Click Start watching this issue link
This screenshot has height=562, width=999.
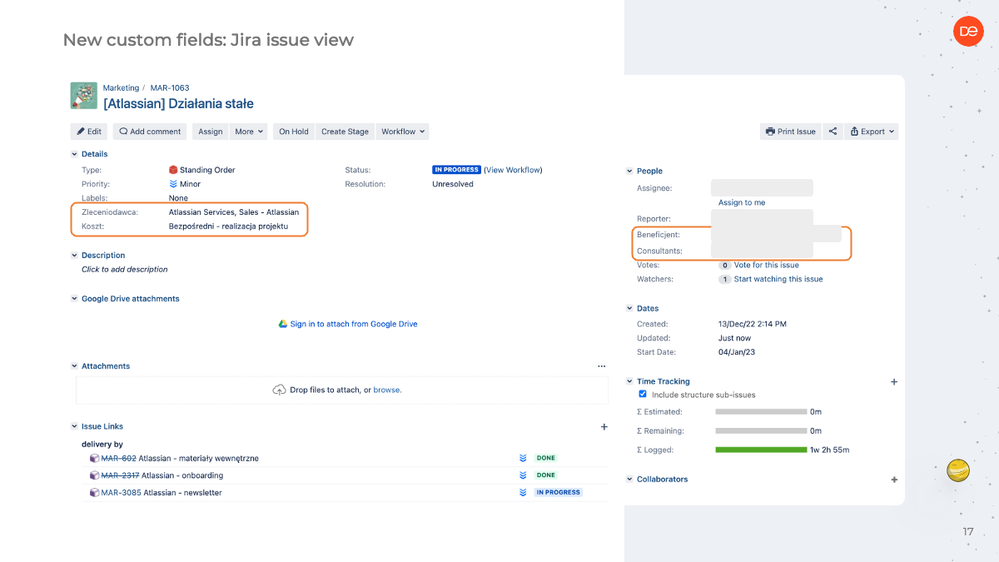778,279
